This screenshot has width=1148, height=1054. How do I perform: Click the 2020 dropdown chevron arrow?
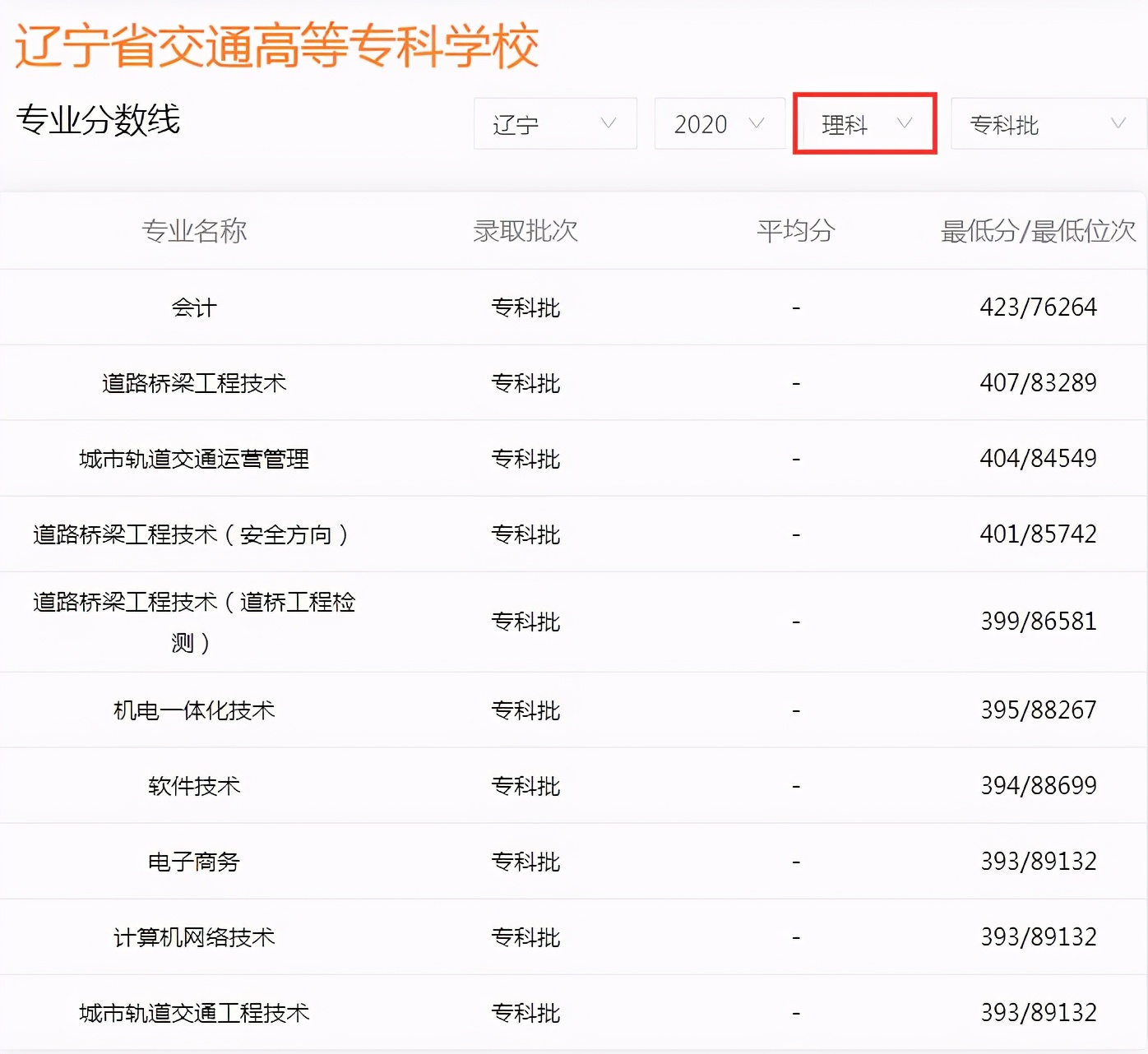[756, 124]
